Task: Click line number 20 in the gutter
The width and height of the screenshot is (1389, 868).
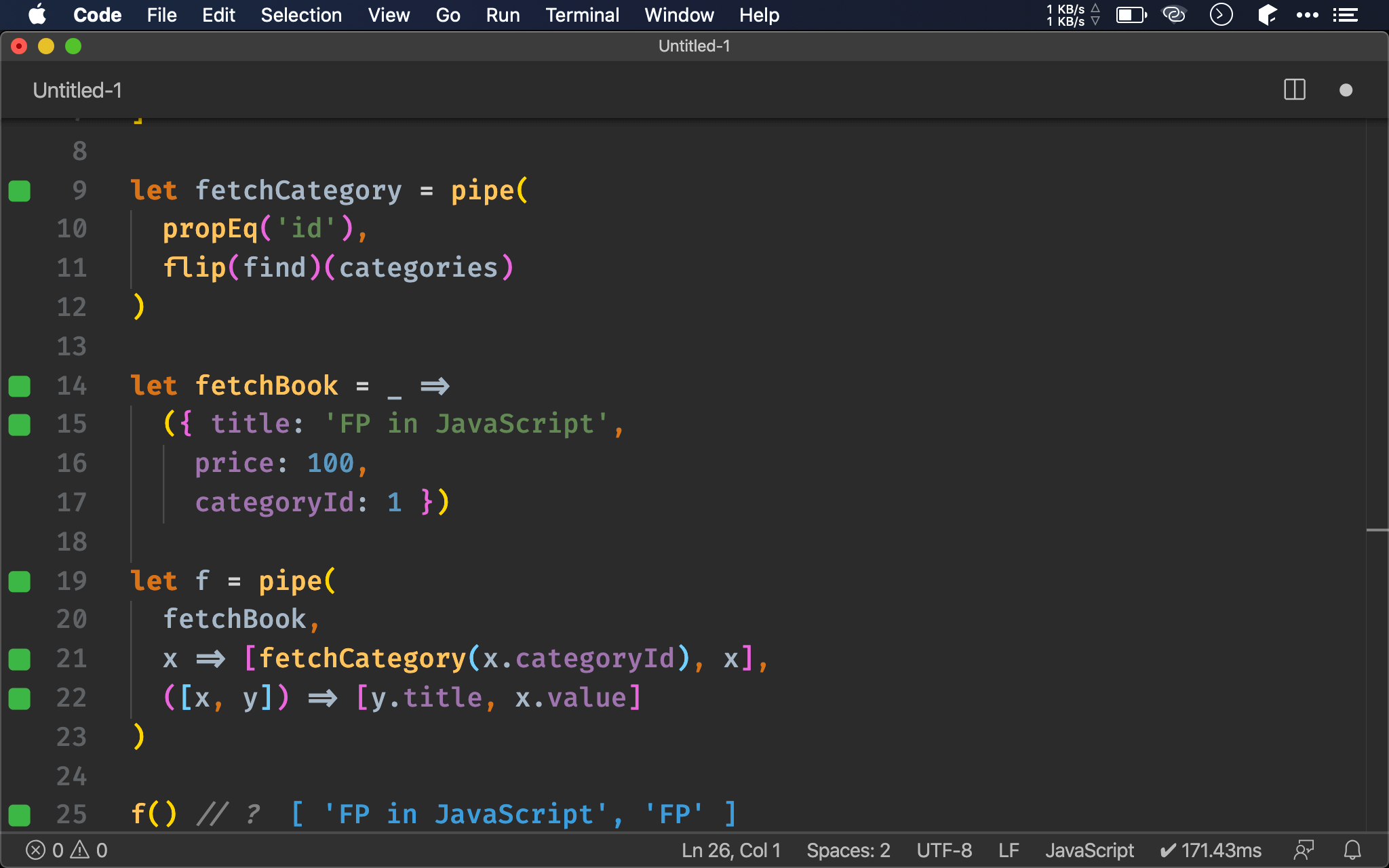Action: pyautogui.click(x=72, y=619)
